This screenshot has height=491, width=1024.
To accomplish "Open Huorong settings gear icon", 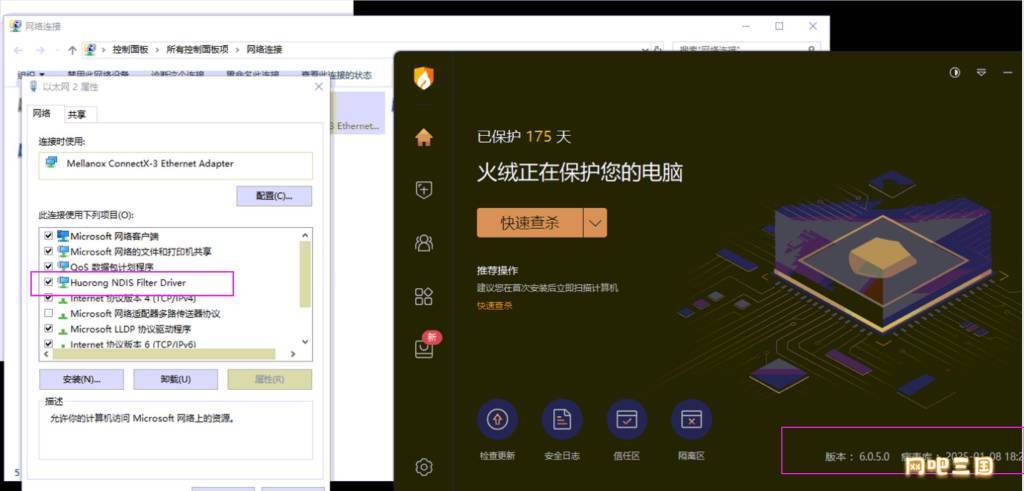I will (x=424, y=467).
